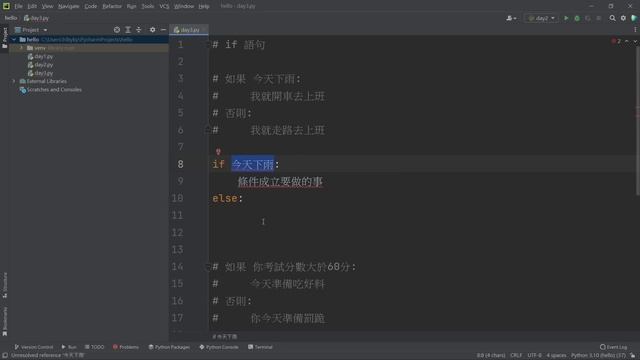Toggle read-only lock icon in status bar
Image resolution: width=640 pixels, height=360 pixels.
pos(632,356)
